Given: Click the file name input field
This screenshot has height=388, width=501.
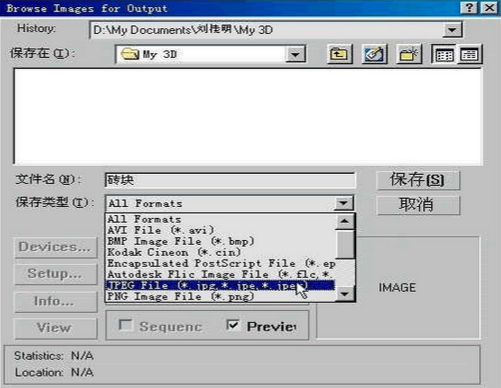Looking at the screenshot, I should (230, 180).
